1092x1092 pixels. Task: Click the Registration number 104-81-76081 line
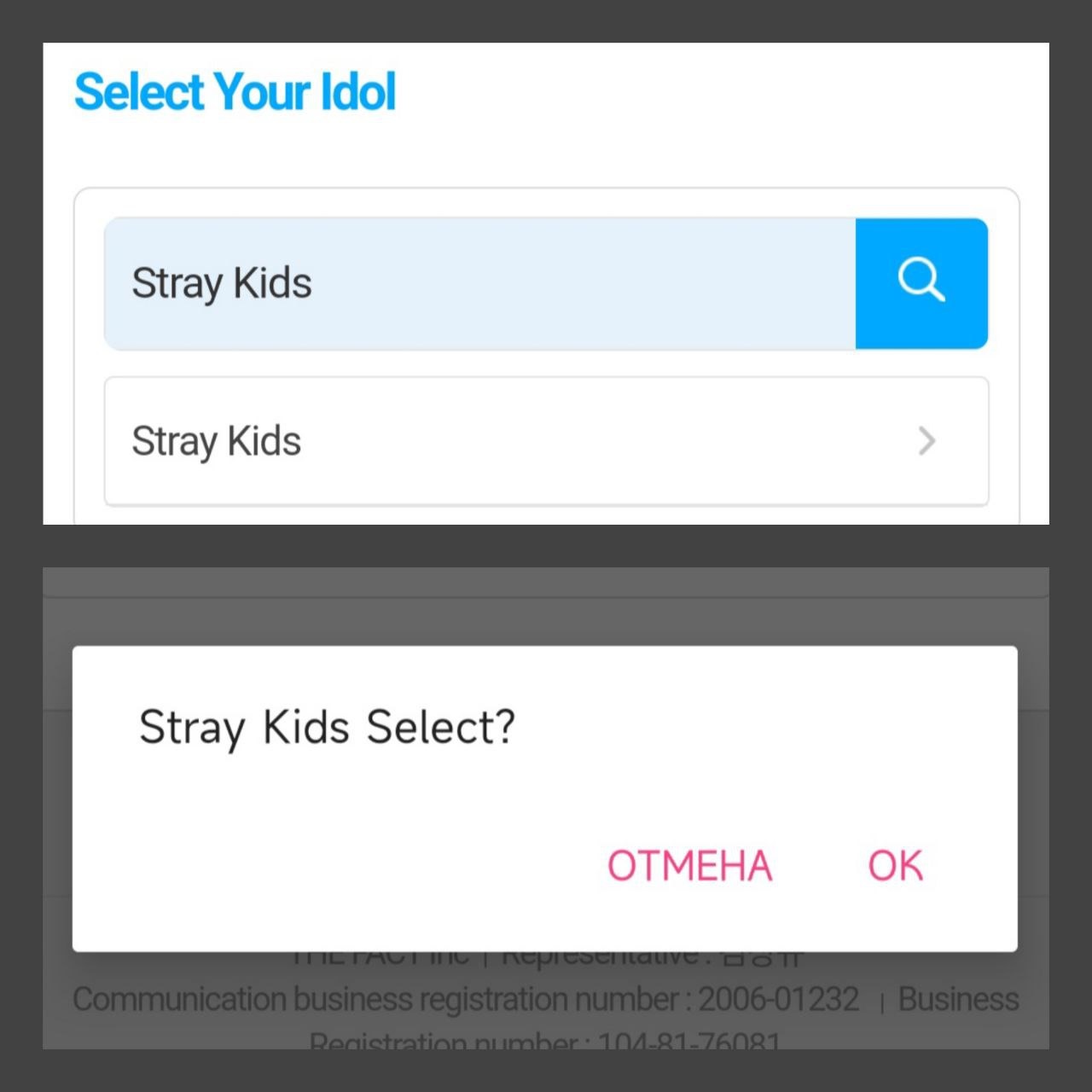click(x=544, y=1041)
